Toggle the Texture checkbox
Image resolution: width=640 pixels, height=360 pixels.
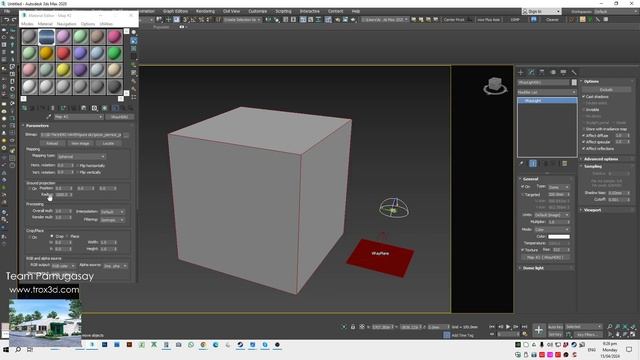(x=523, y=249)
